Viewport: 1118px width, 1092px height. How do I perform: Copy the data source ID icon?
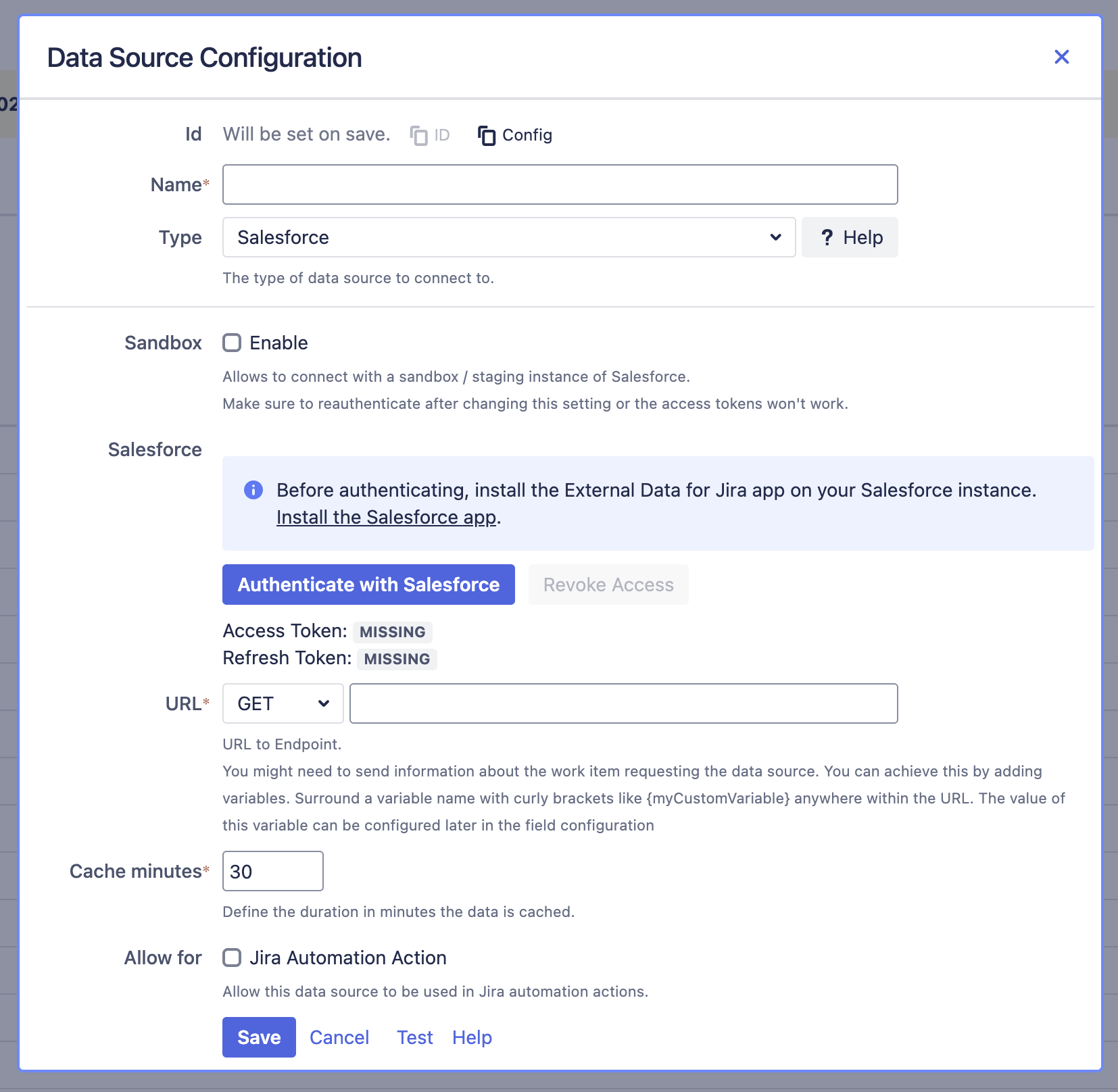point(419,135)
